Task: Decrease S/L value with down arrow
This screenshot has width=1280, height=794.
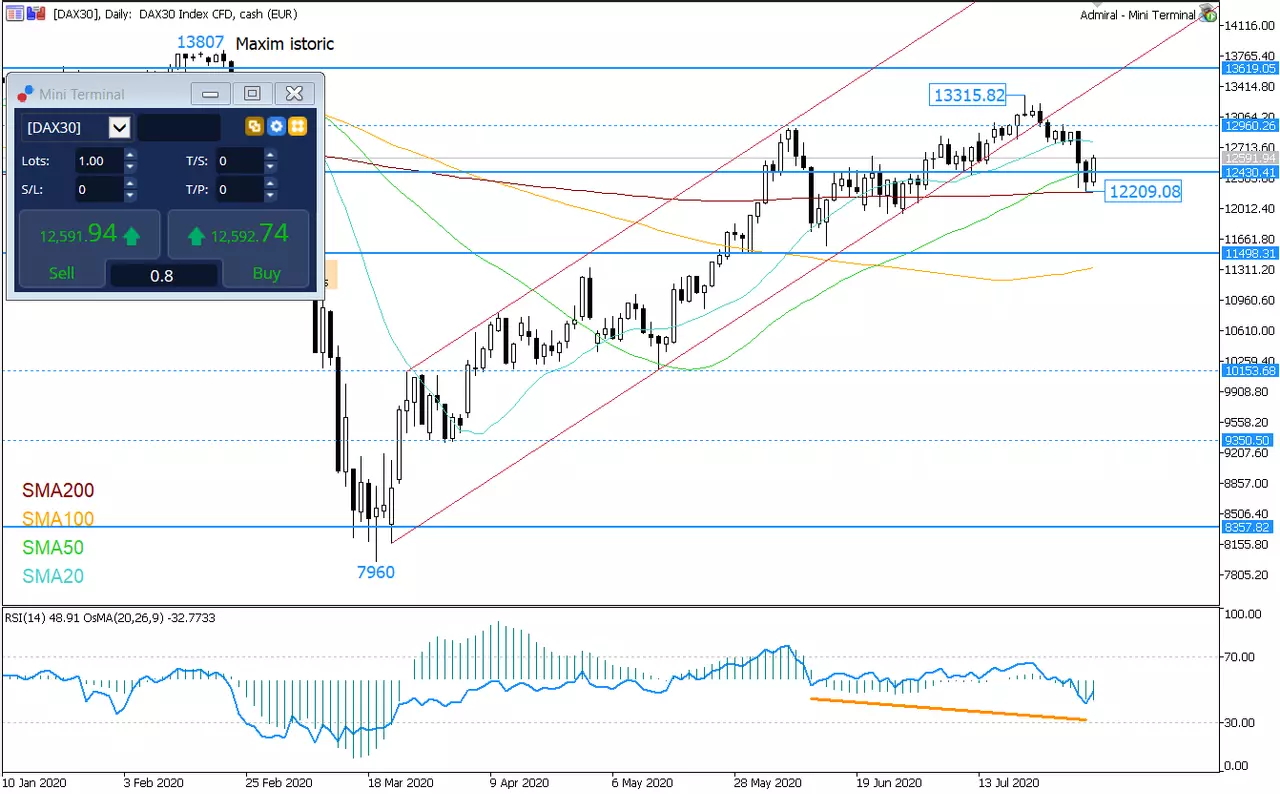Action: 130,195
